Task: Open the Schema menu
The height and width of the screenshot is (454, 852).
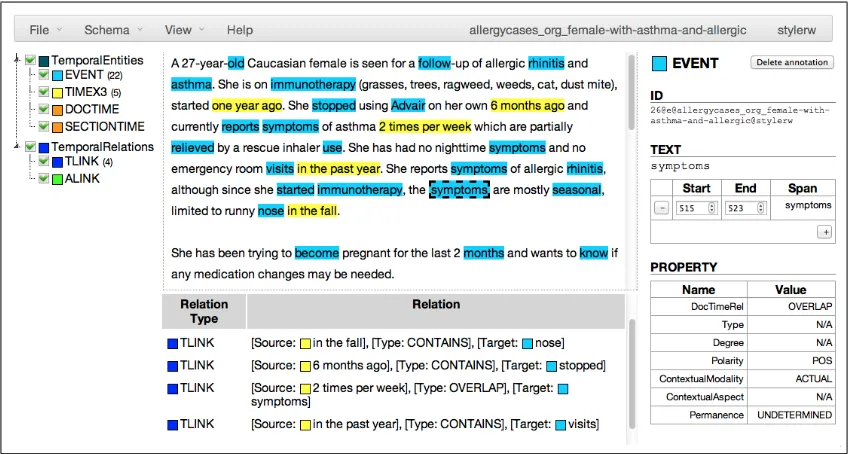Action: 113,30
